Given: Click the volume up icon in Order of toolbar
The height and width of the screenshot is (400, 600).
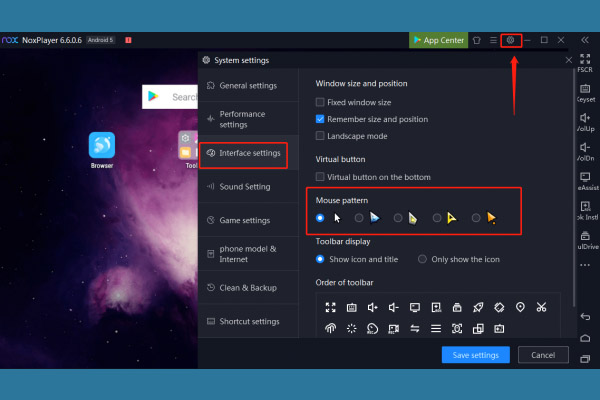Looking at the screenshot, I should tap(373, 307).
